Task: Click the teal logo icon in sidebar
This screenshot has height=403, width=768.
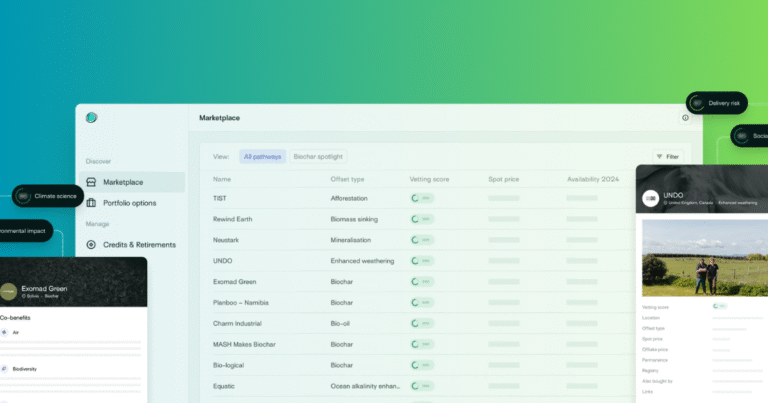Action: click(x=92, y=118)
